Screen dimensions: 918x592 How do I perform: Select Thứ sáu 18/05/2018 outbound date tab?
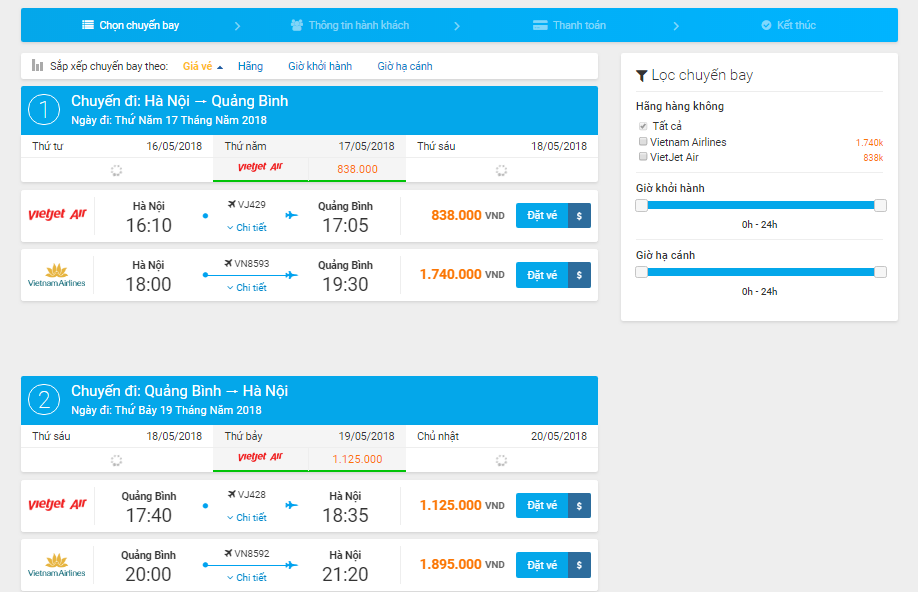[x=502, y=158]
